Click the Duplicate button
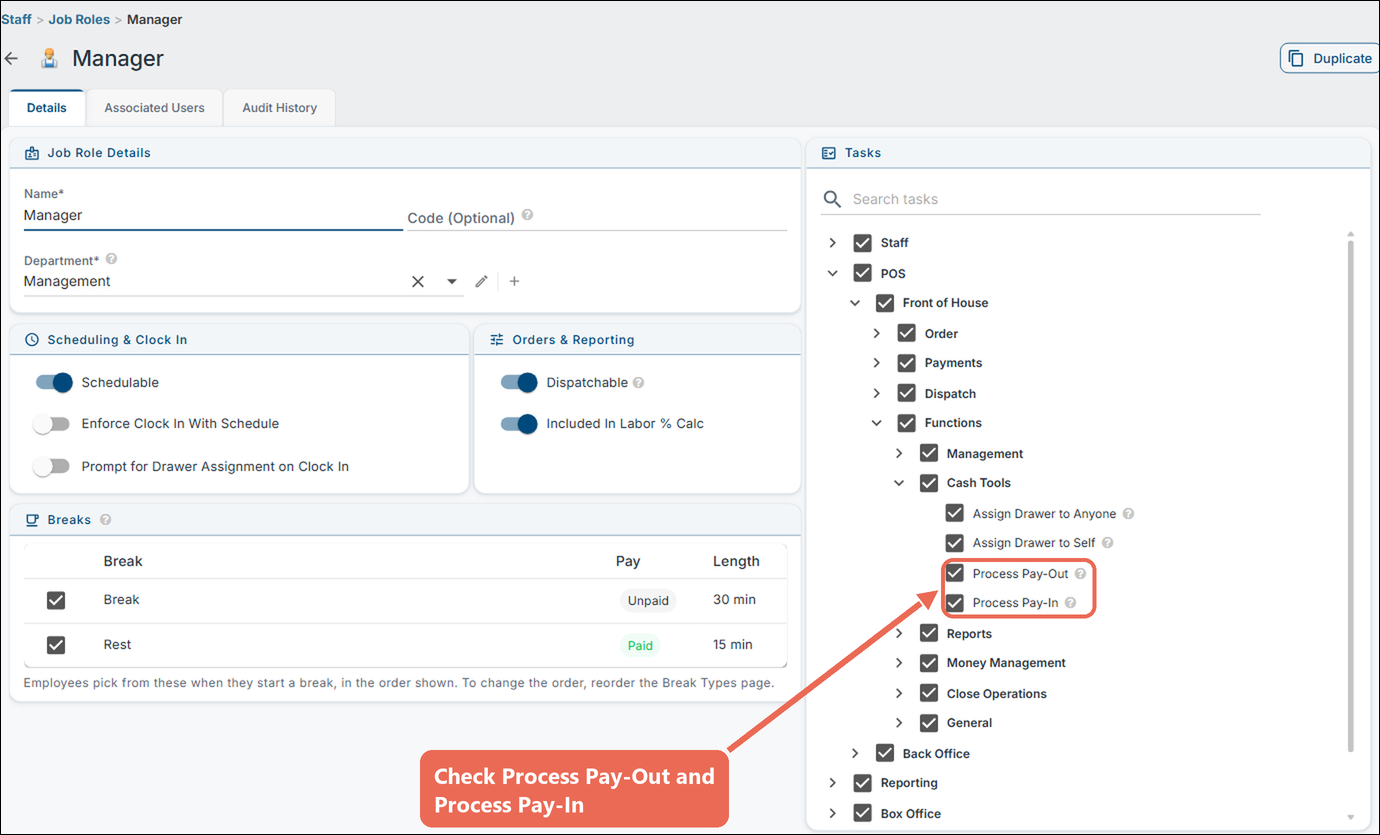1380x835 pixels. (1330, 58)
